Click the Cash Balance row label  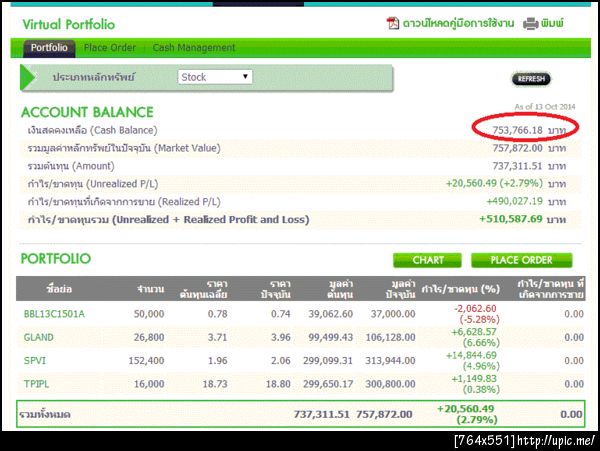(x=93, y=130)
